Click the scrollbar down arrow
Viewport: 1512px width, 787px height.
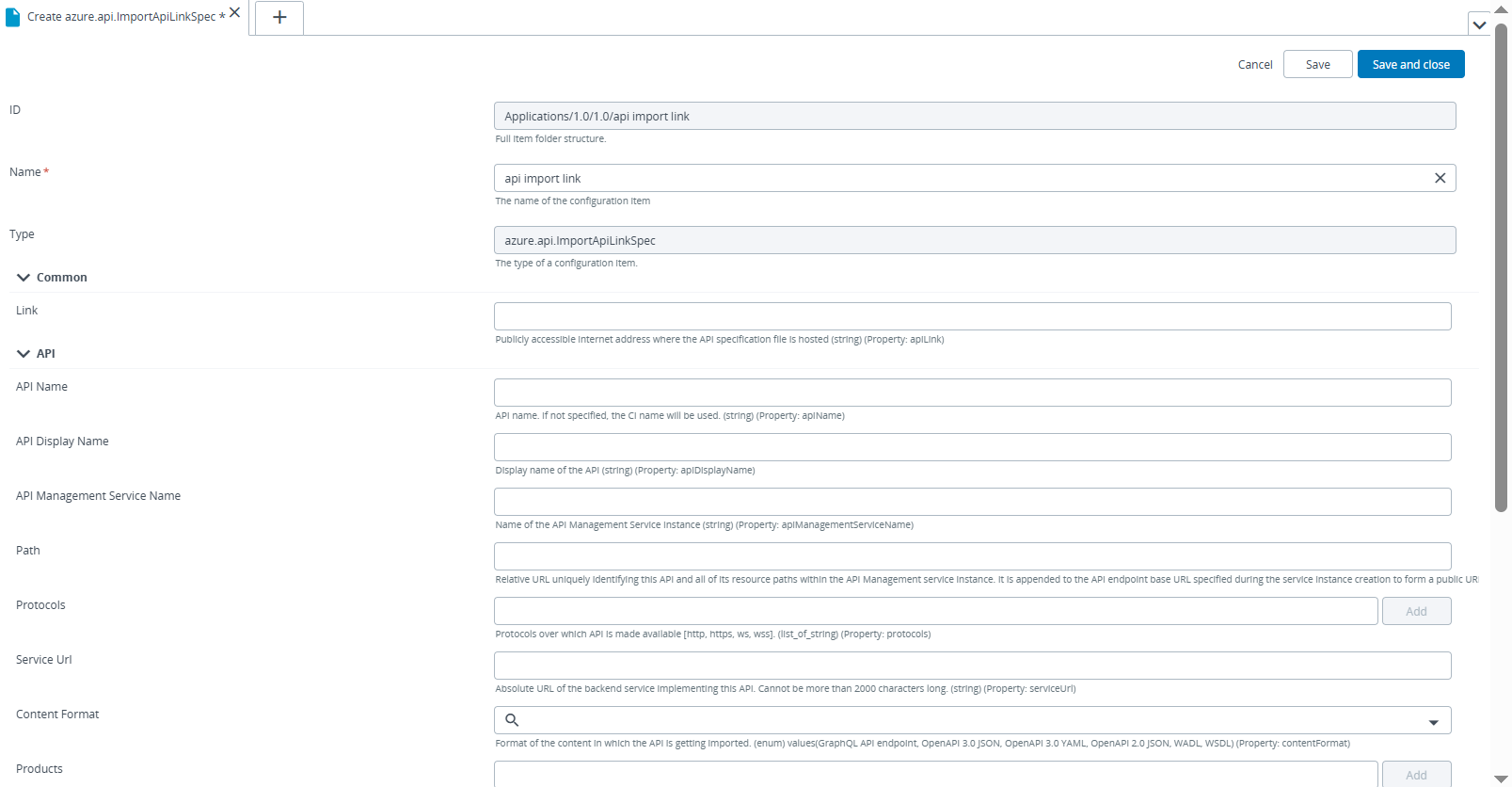point(1501,779)
